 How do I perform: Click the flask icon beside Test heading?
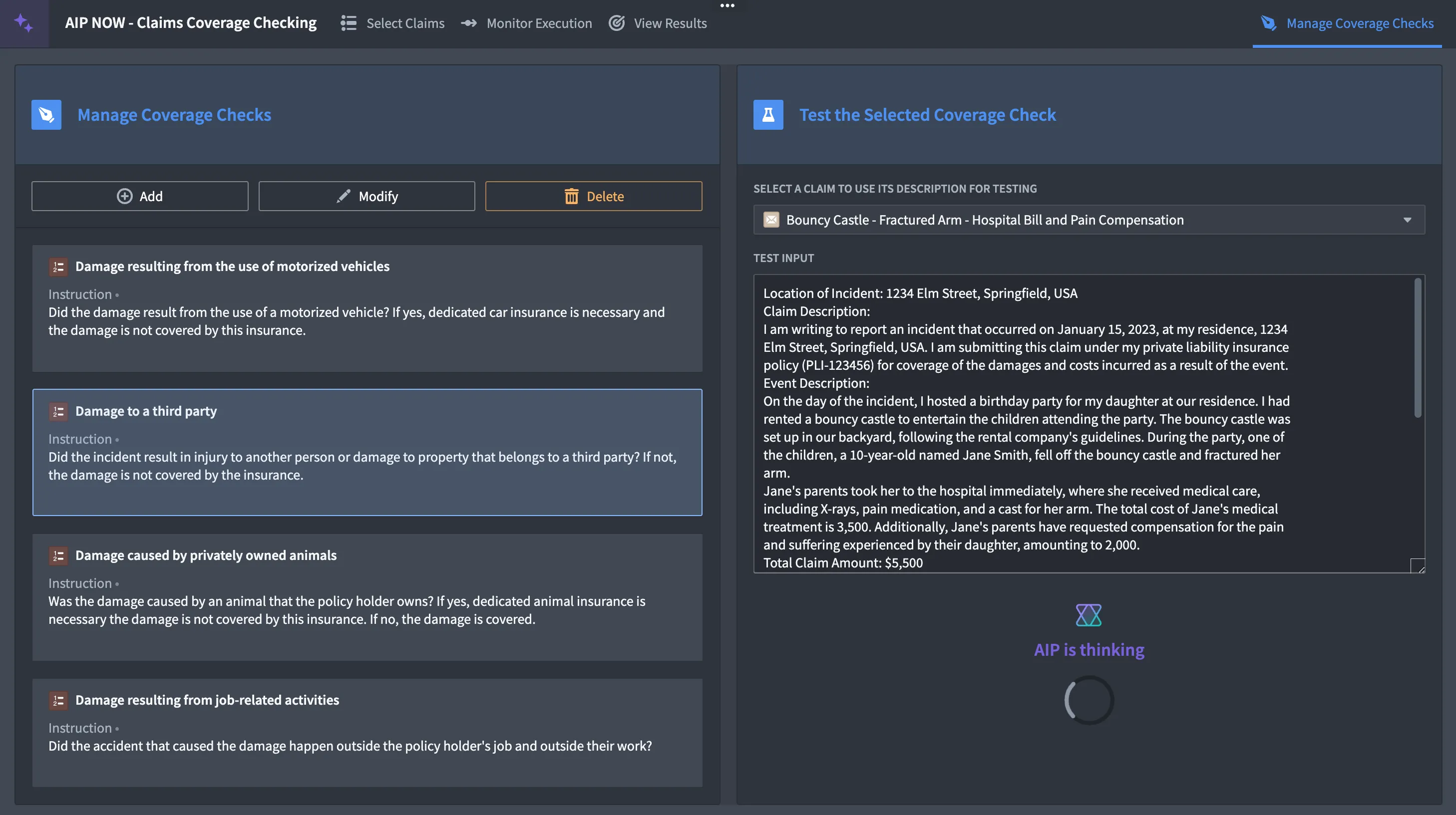click(x=768, y=115)
